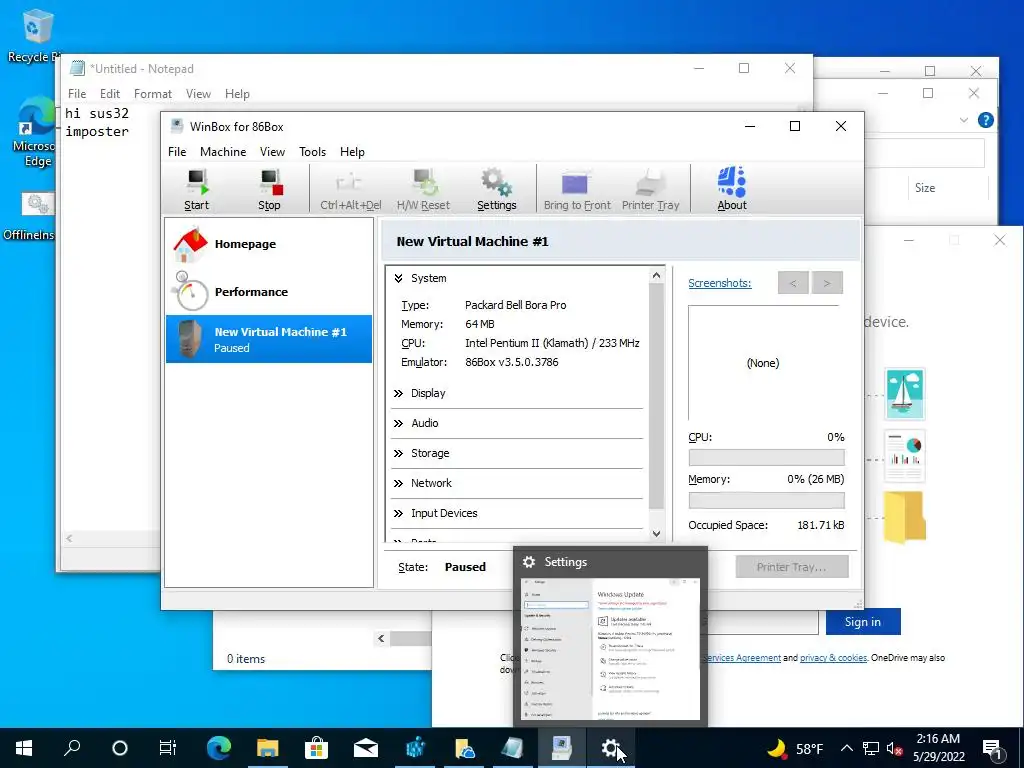Open taskbar Search magnifier
The height and width of the screenshot is (768, 1024).
click(x=72, y=748)
